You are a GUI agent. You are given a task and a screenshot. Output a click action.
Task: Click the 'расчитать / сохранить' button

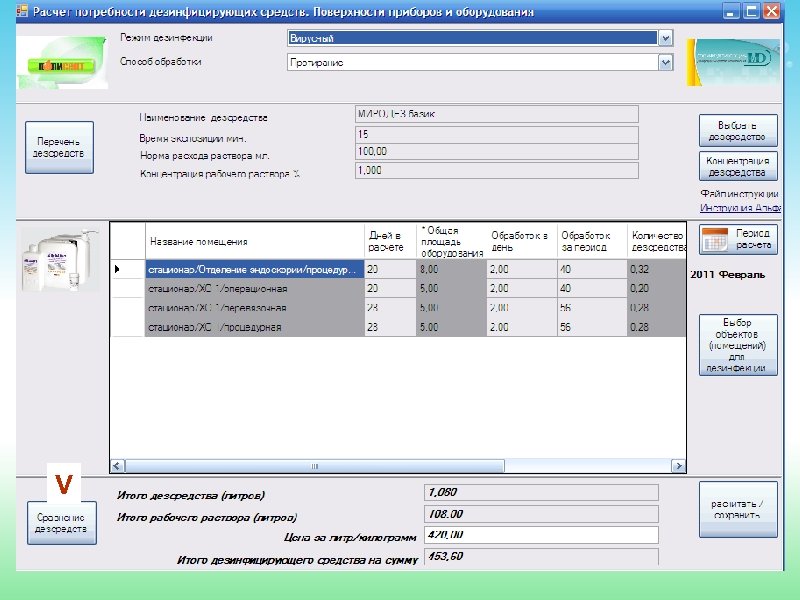pyautogui.click(x=738, y=509)
